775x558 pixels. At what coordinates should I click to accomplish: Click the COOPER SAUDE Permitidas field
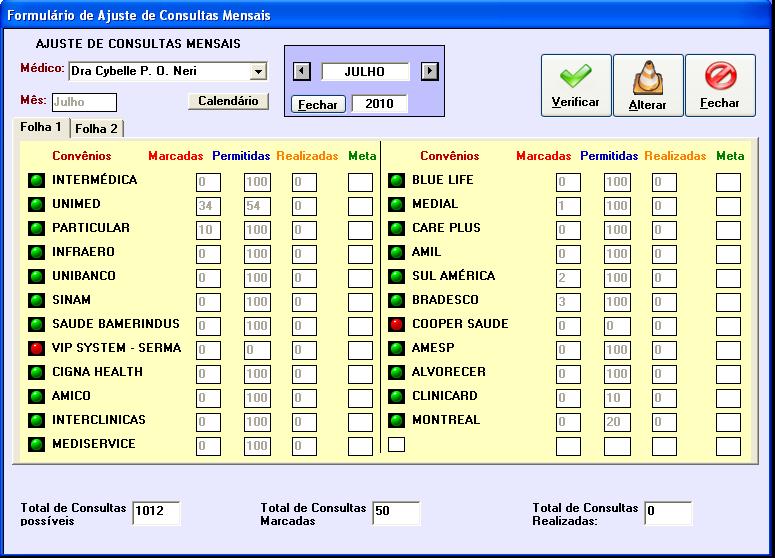tap(617, 326)
